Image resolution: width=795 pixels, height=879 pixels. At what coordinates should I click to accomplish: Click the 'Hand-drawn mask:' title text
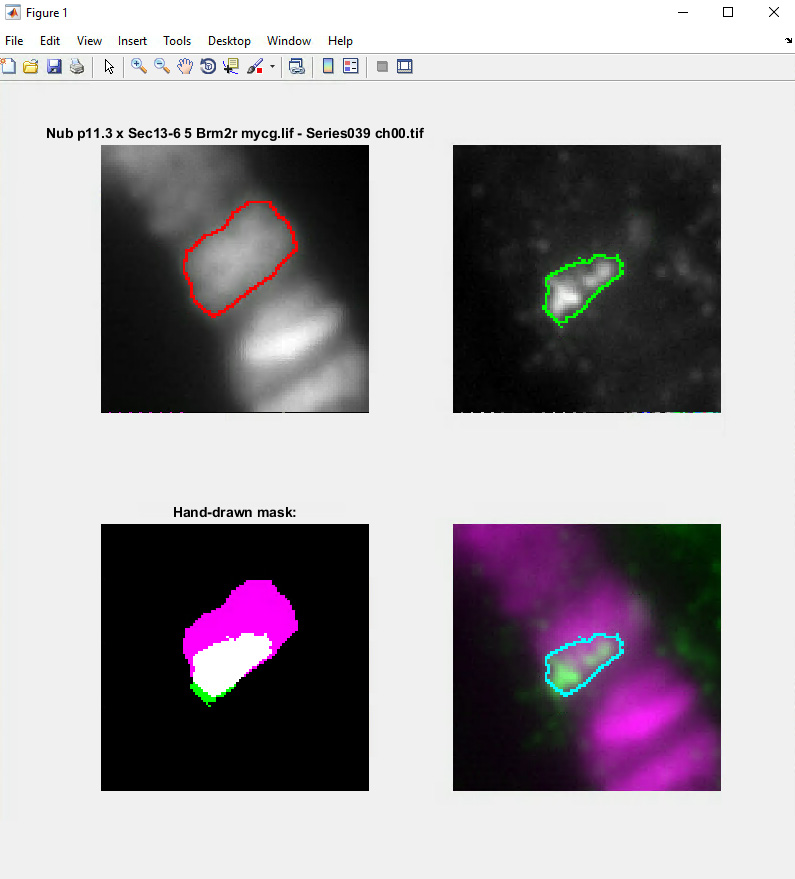(x=234, y=512)
